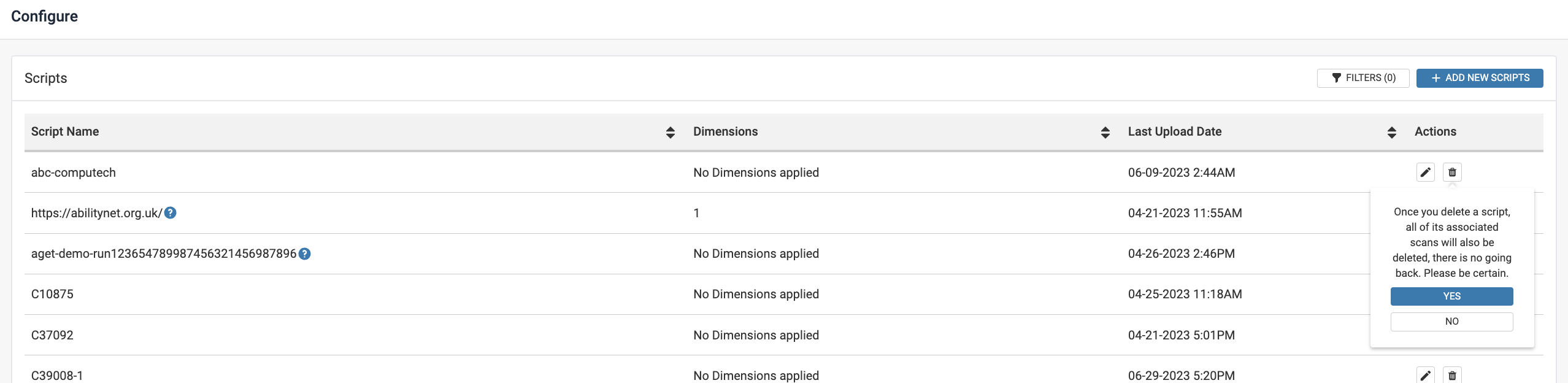Select the abc-computech script name
Image resolution: width=1568 pixels, height=383 pixels.
(73, 172)
